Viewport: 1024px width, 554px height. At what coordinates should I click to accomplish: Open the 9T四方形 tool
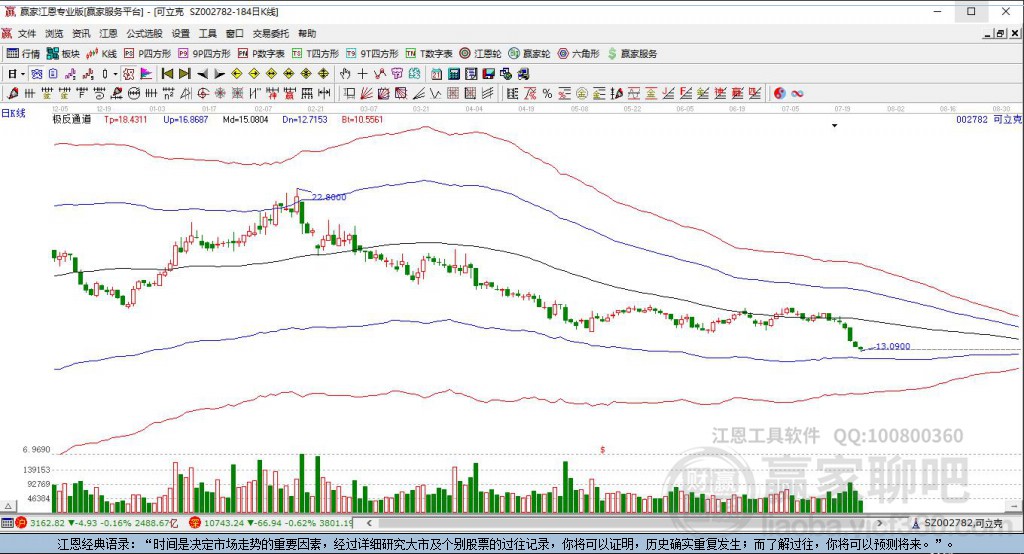coord(372,54)
